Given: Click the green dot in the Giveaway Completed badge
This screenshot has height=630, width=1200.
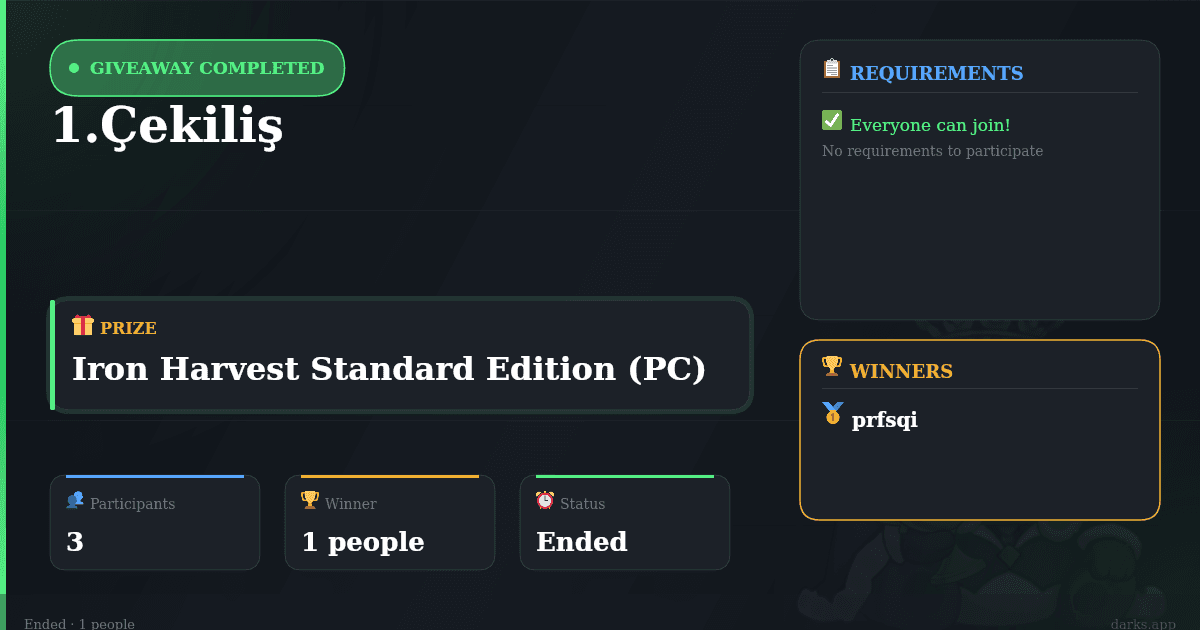Looking at the screenshot, I should 74,68.
